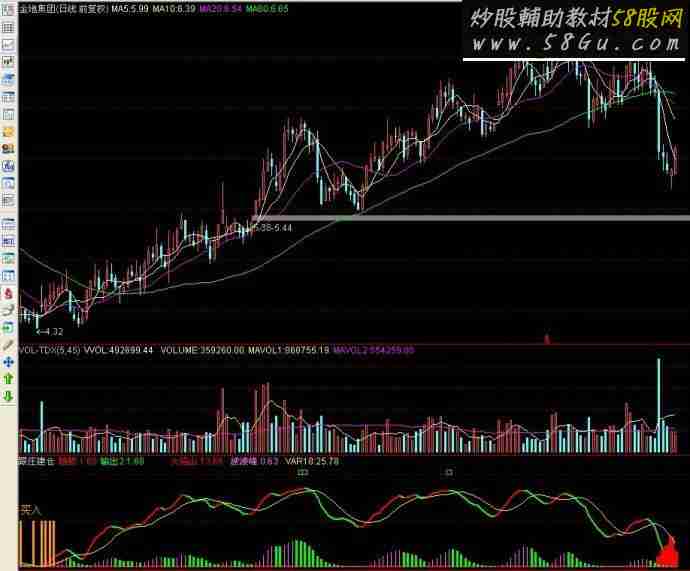The image size is (690, 571).
Task: Select the gray horizontal support line
Action: click(x=470, y=218)
